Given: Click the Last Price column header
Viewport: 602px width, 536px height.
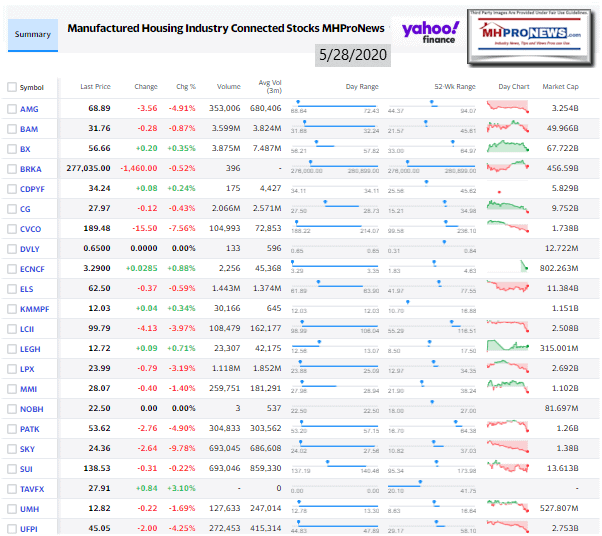Looking at the screenshot, I should 95,87.
